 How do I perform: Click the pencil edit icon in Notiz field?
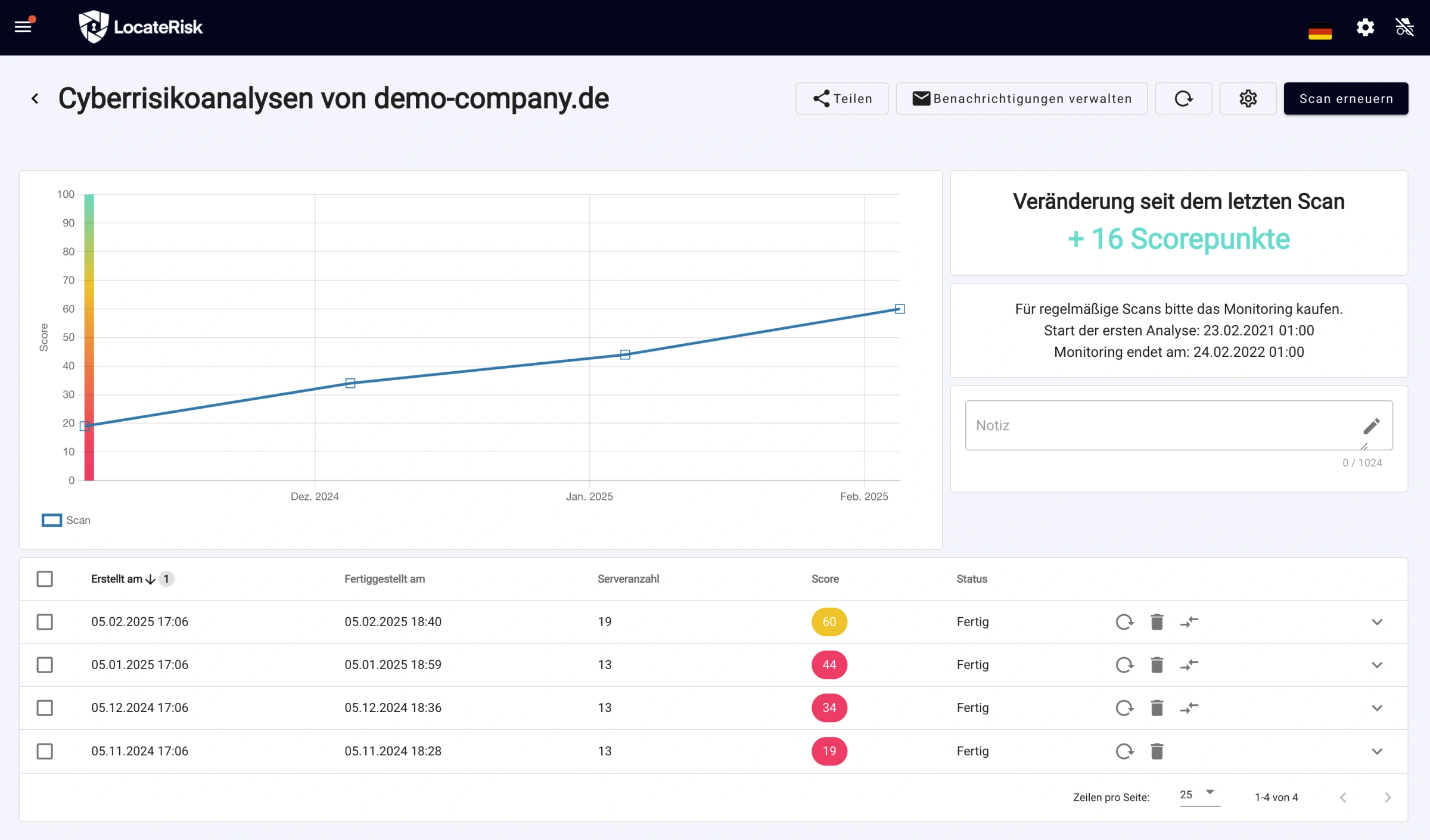click(1371, 426)
